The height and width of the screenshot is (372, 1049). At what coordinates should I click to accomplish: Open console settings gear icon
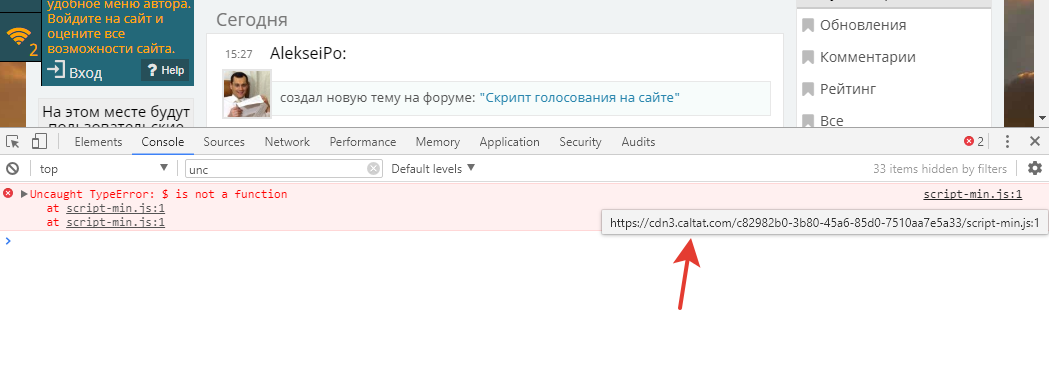tap(1035, 168)
